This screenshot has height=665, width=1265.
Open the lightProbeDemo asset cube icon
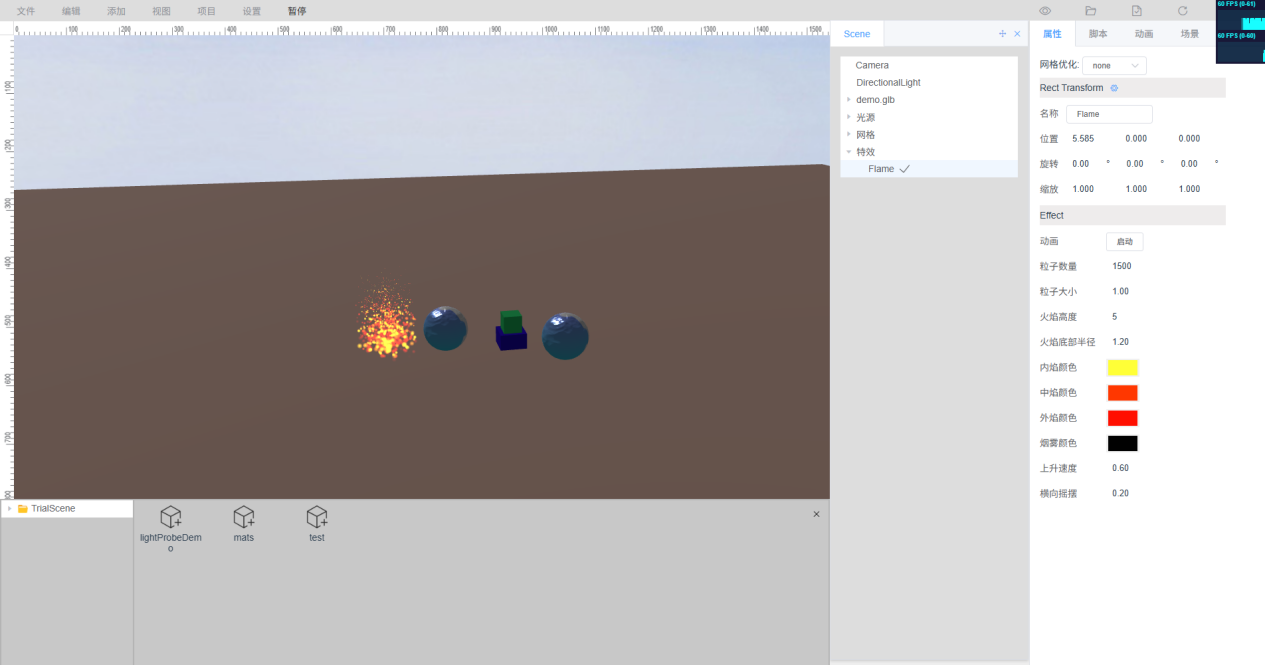(171, 516)
